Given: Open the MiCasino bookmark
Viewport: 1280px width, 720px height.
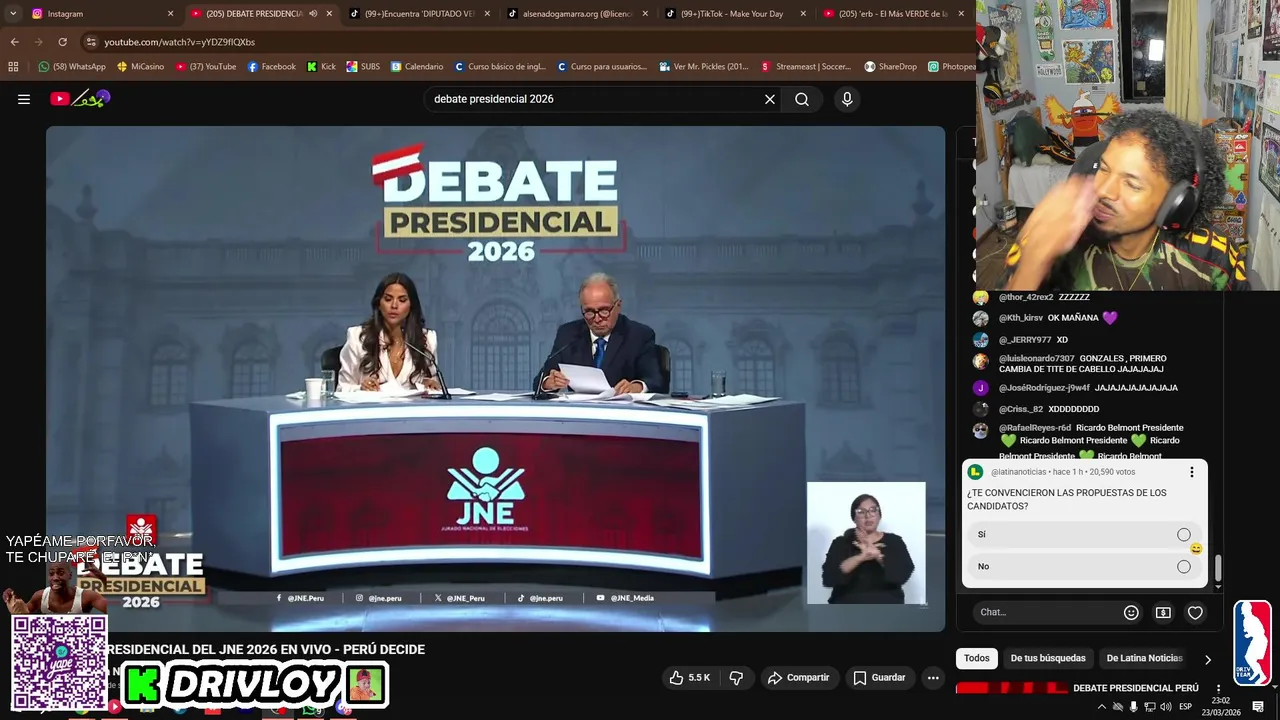Looking at the screenshot, I should tap(140, 67).
